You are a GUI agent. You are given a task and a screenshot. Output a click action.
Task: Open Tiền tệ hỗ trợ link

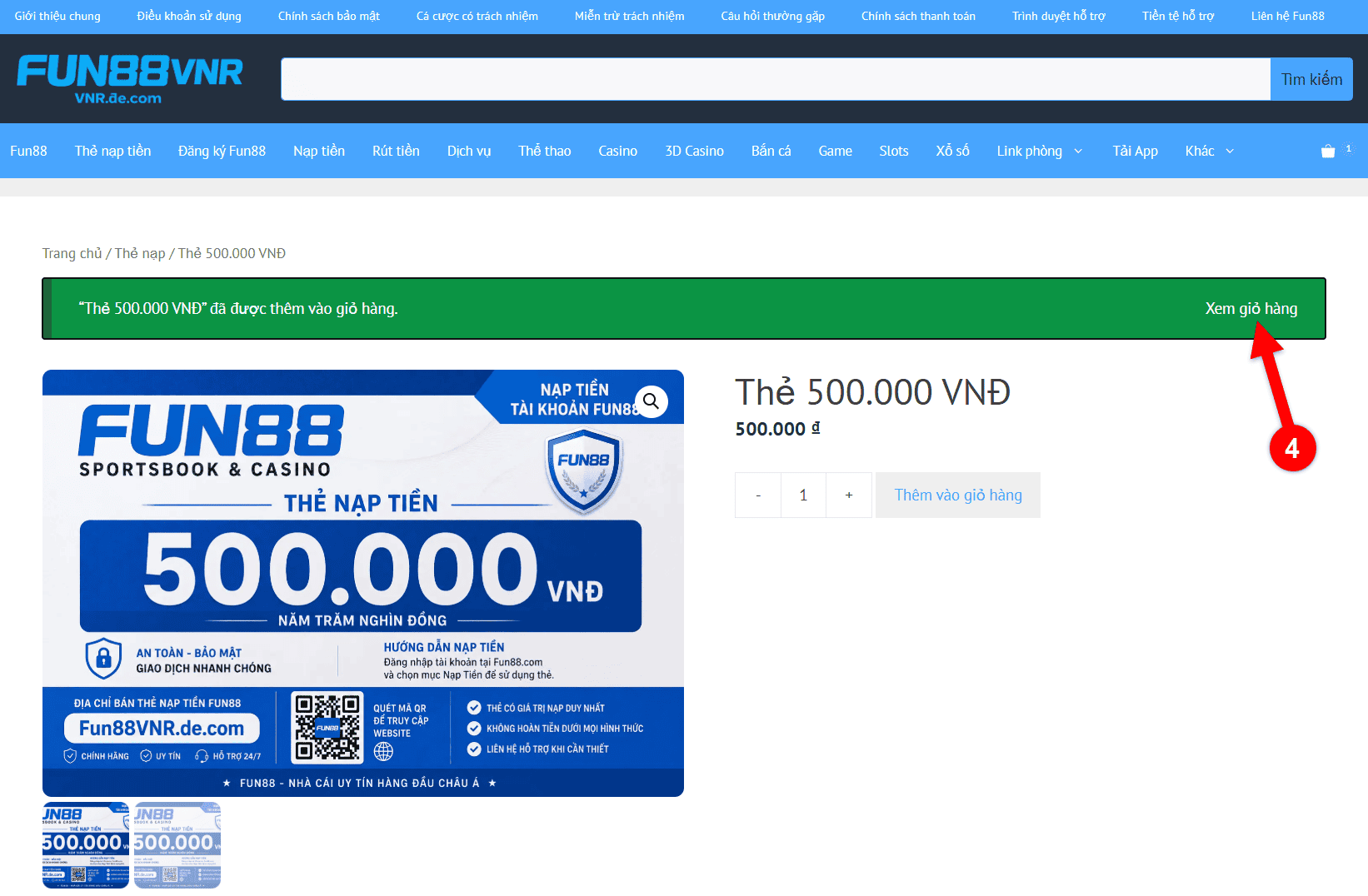point(1178,16)
